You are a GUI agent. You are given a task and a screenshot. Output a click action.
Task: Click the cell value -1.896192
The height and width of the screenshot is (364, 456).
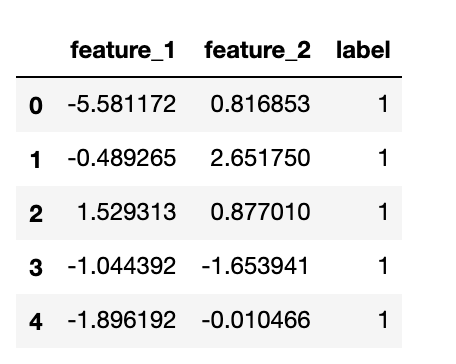point(122,320)
